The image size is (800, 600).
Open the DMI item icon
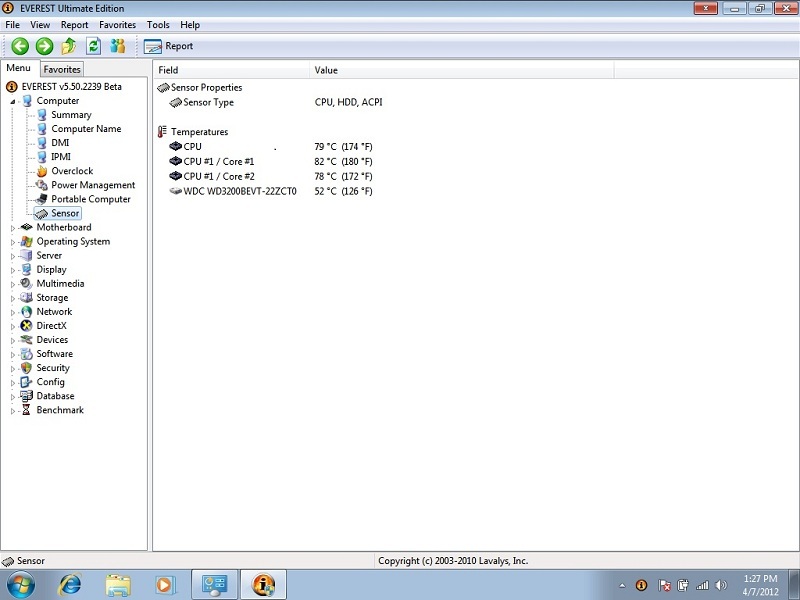[x=42, y=143]
